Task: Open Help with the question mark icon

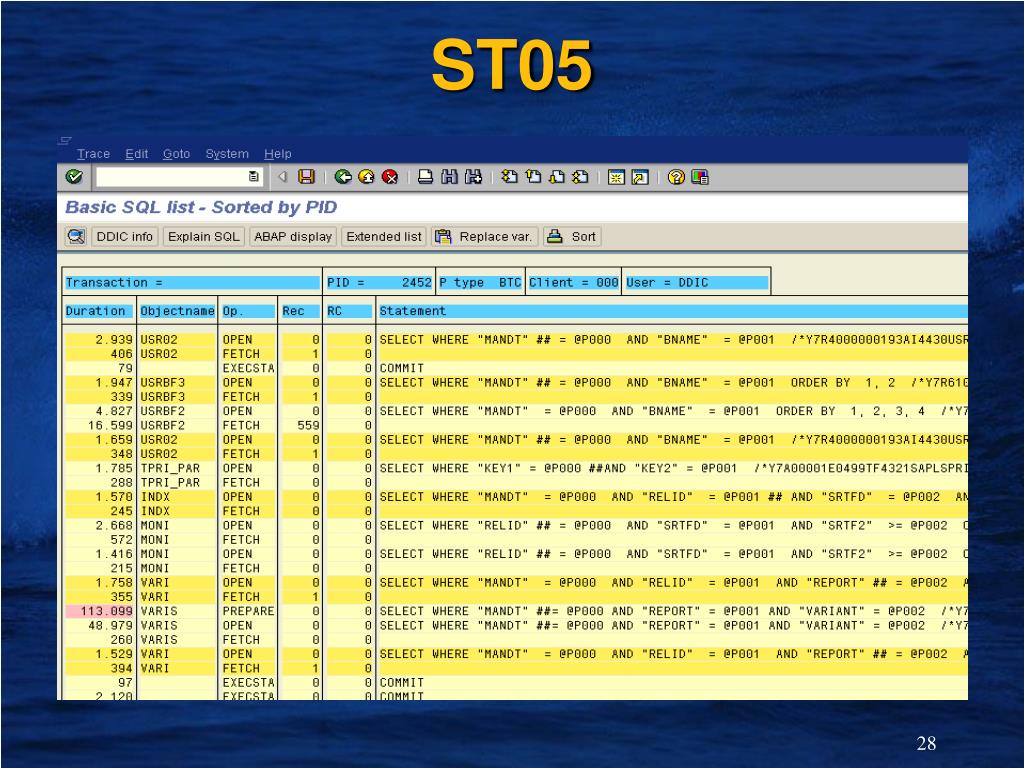Action: (x=676, y=177)
